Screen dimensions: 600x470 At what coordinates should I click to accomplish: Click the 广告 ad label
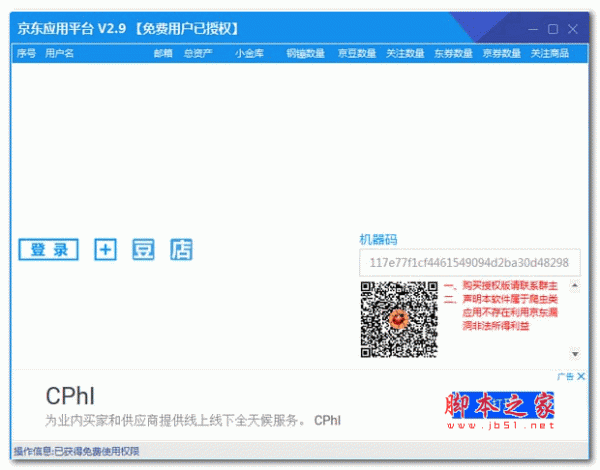coord(566,377)
